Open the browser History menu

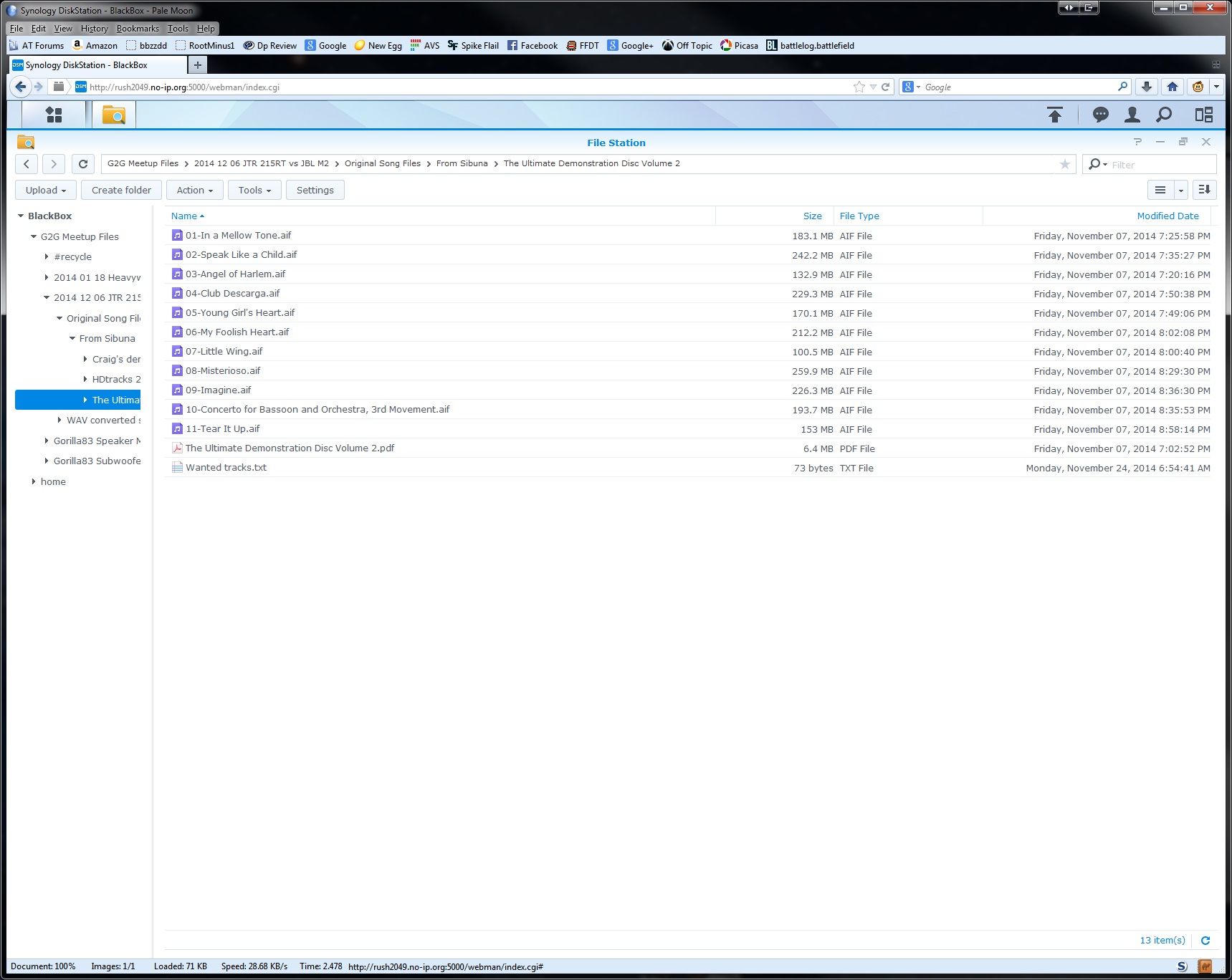pos(94,29)
